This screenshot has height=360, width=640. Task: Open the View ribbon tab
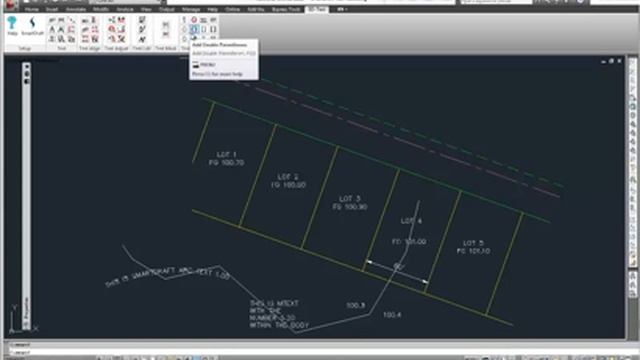click(x=146, y=9)
